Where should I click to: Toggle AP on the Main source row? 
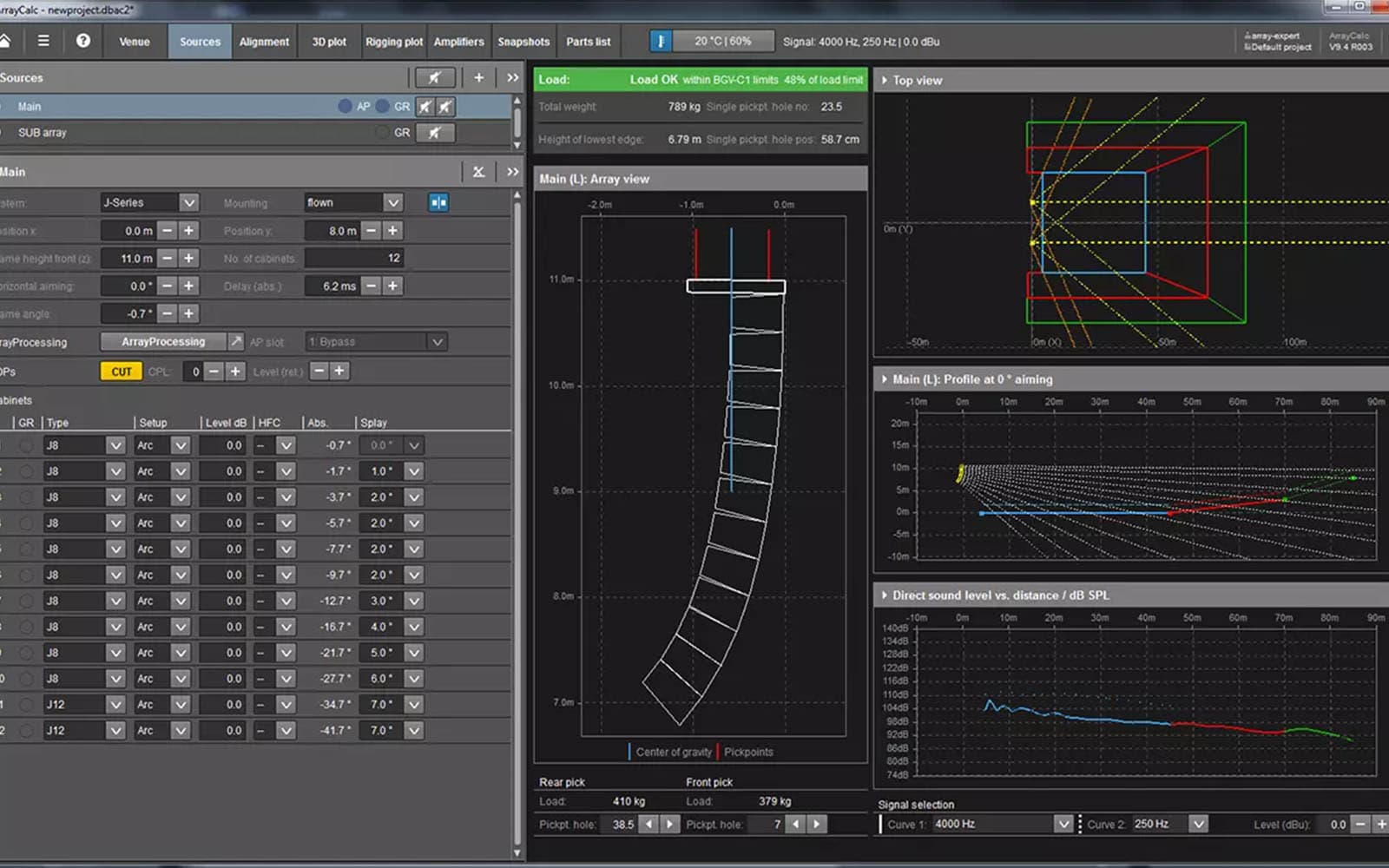(x=346, y=106)
